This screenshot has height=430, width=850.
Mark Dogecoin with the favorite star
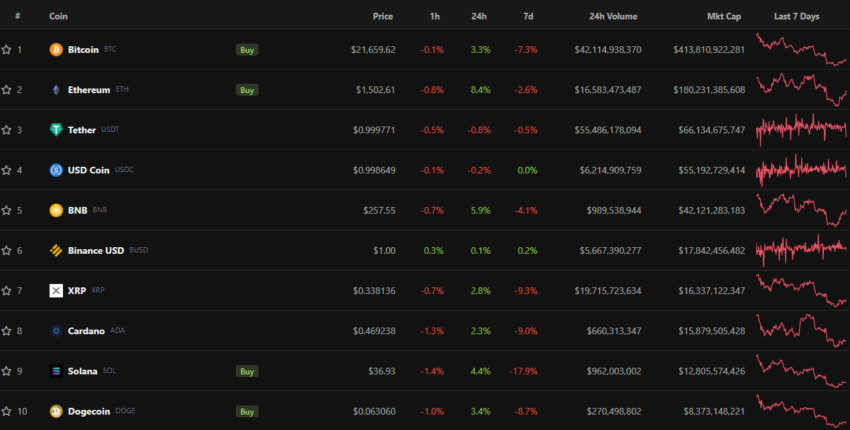(7, 411)
